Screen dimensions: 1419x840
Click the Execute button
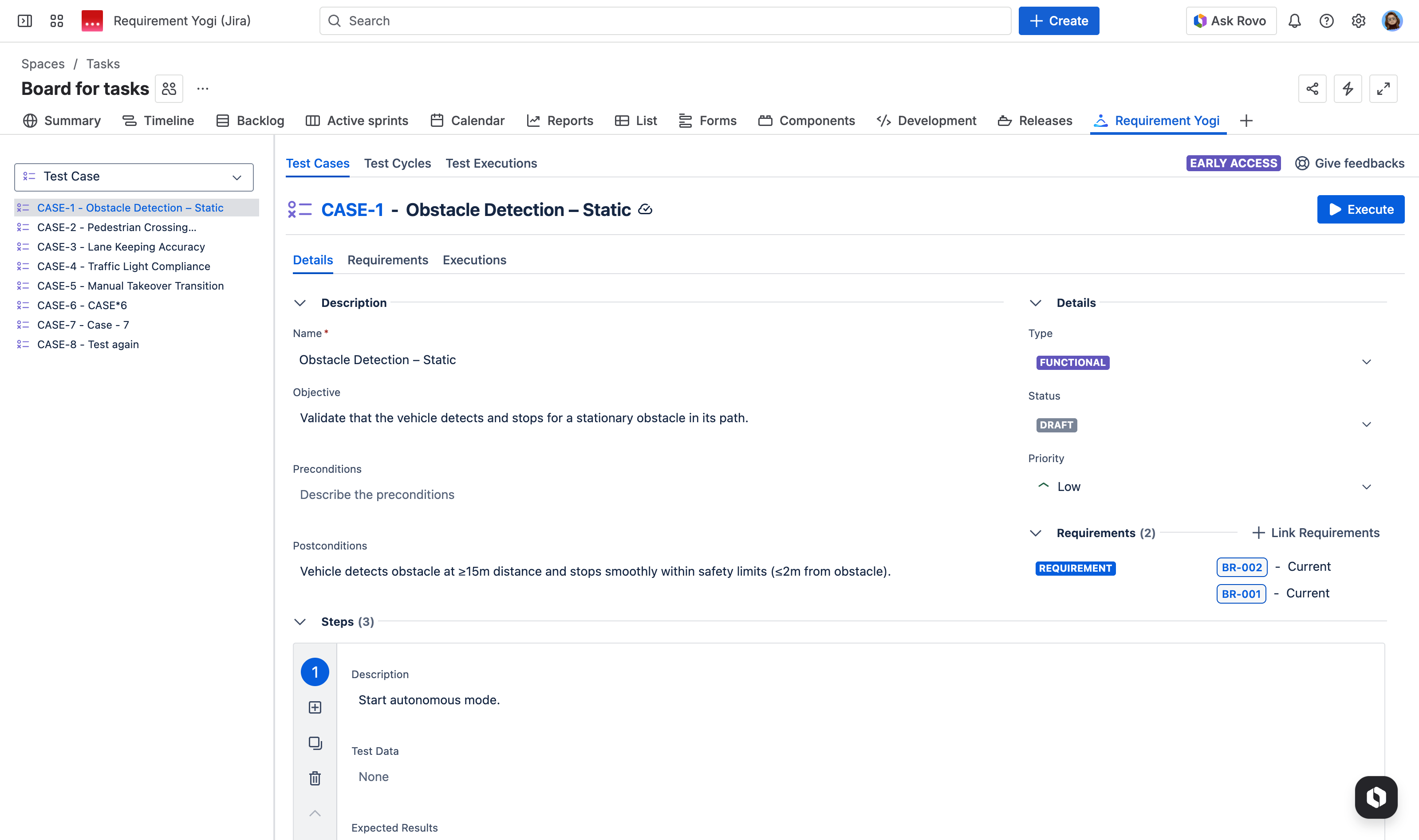(x=1360, y=209)
